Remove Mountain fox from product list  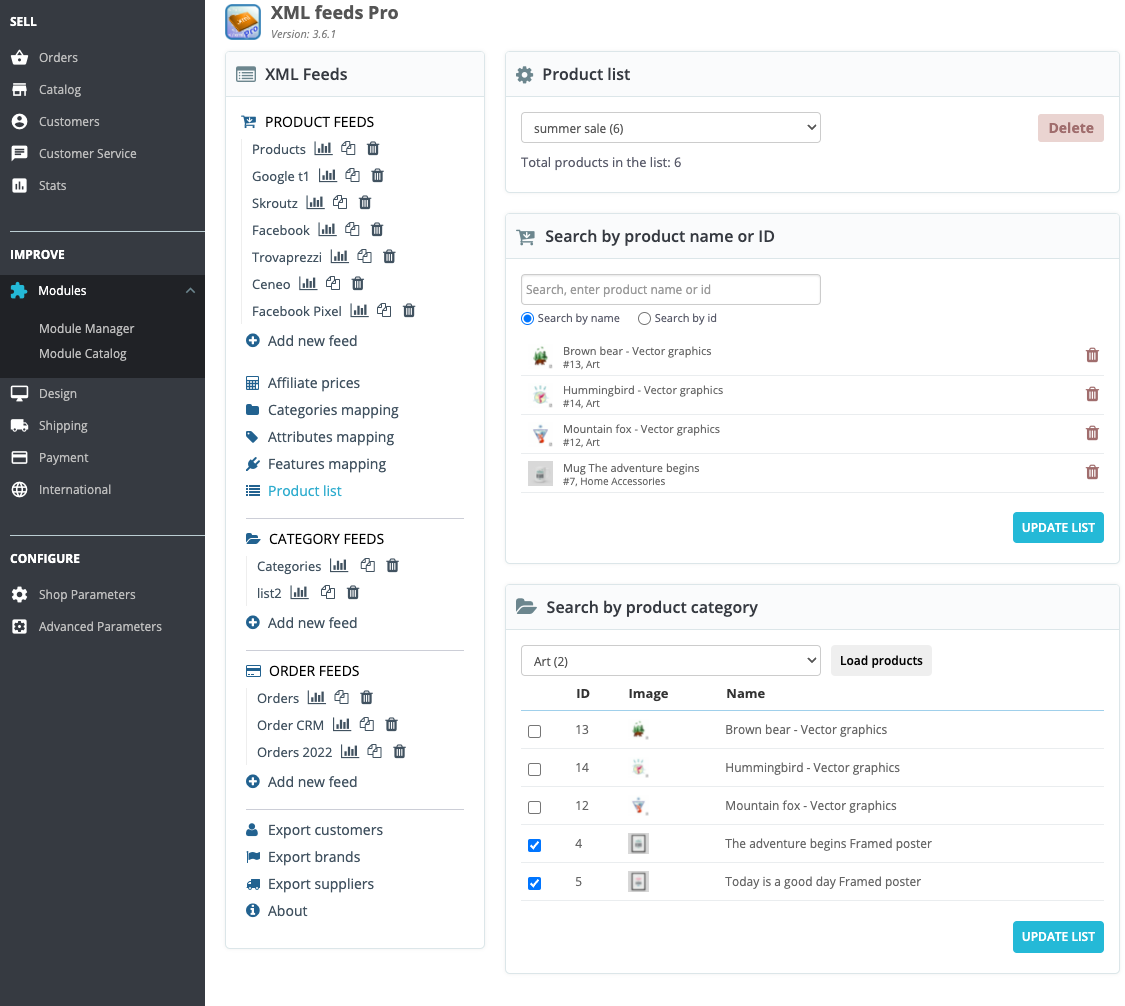coord(1092,433)
